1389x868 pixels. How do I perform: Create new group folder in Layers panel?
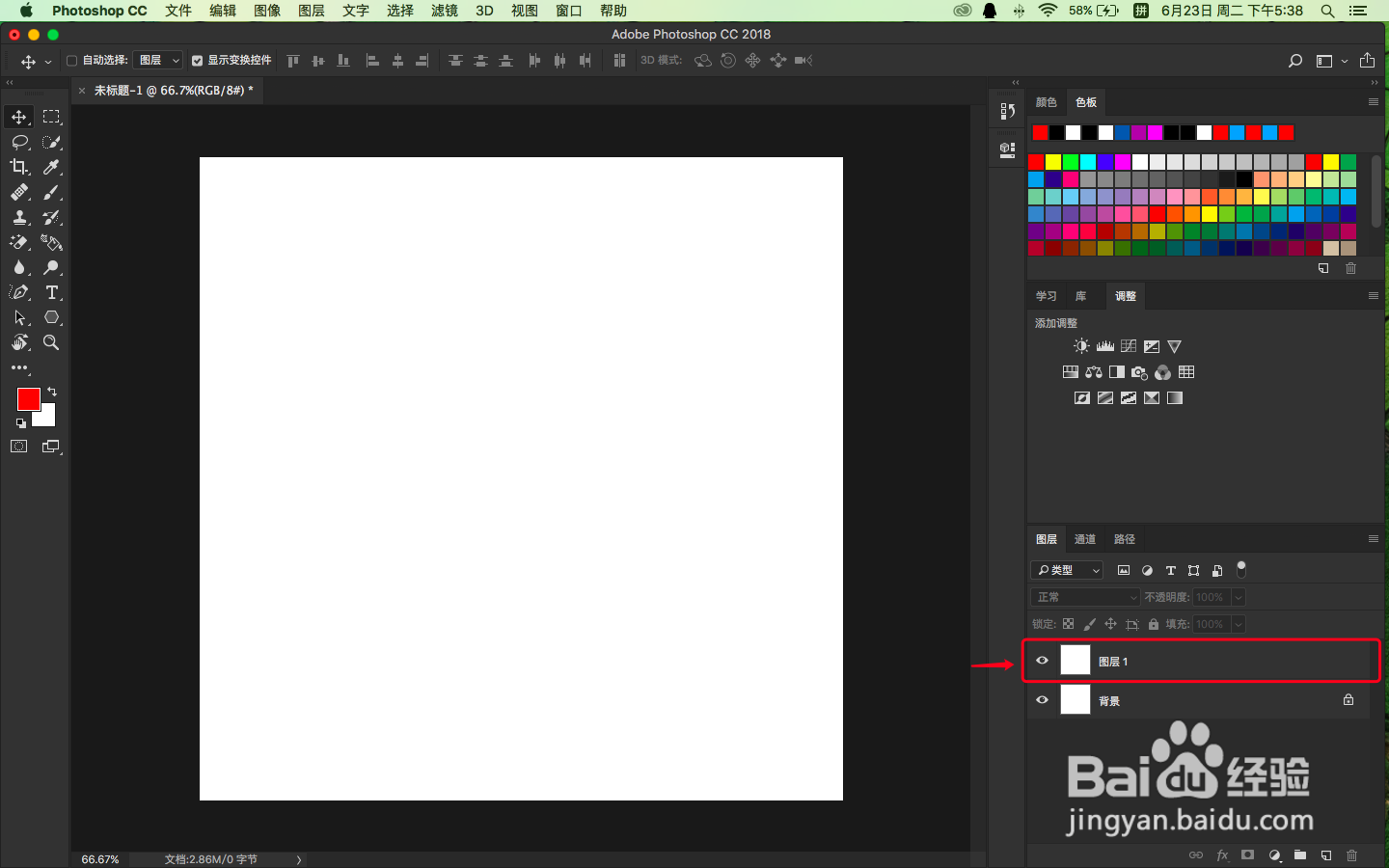(1300, 855)
